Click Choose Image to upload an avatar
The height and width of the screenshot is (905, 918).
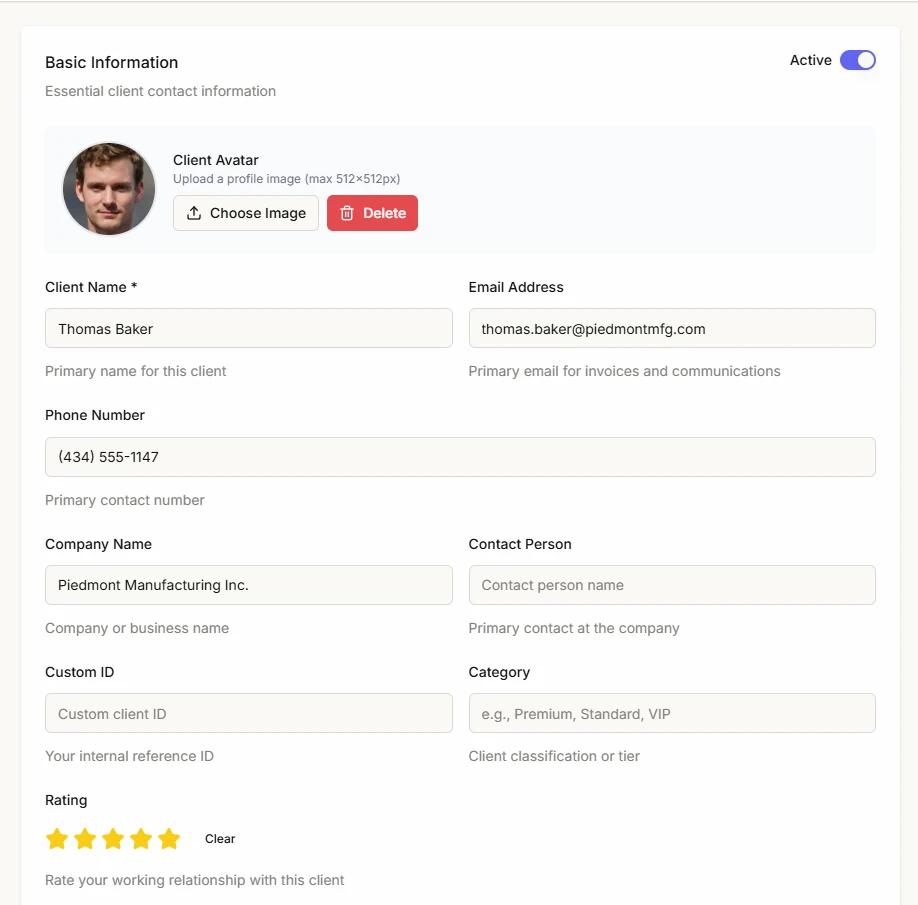coord(245,212)
